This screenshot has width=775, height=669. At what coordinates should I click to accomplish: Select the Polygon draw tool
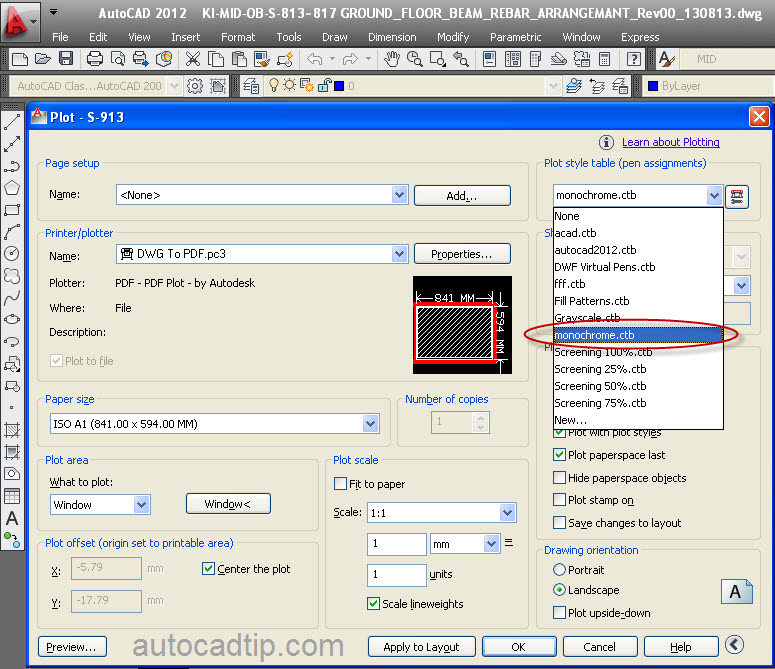pos(12,188)
